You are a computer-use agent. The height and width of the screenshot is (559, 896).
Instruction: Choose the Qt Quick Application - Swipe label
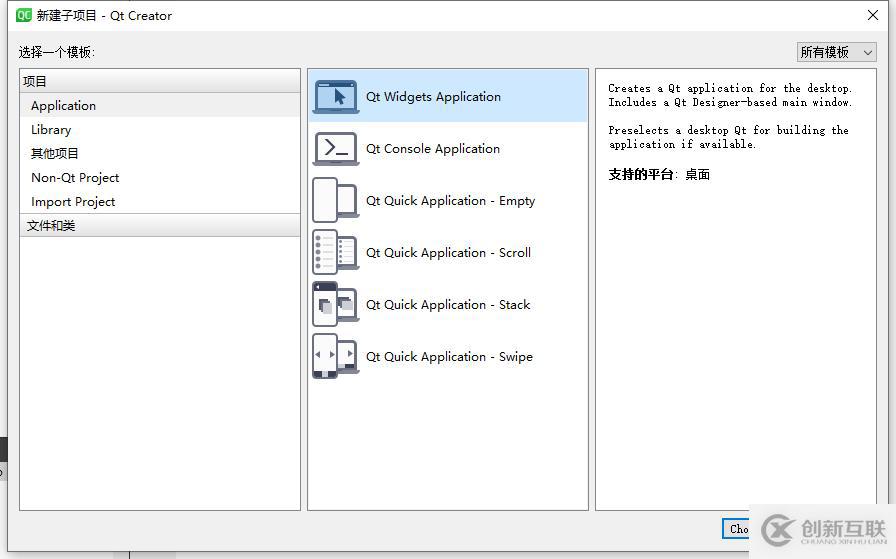[449, 357]
